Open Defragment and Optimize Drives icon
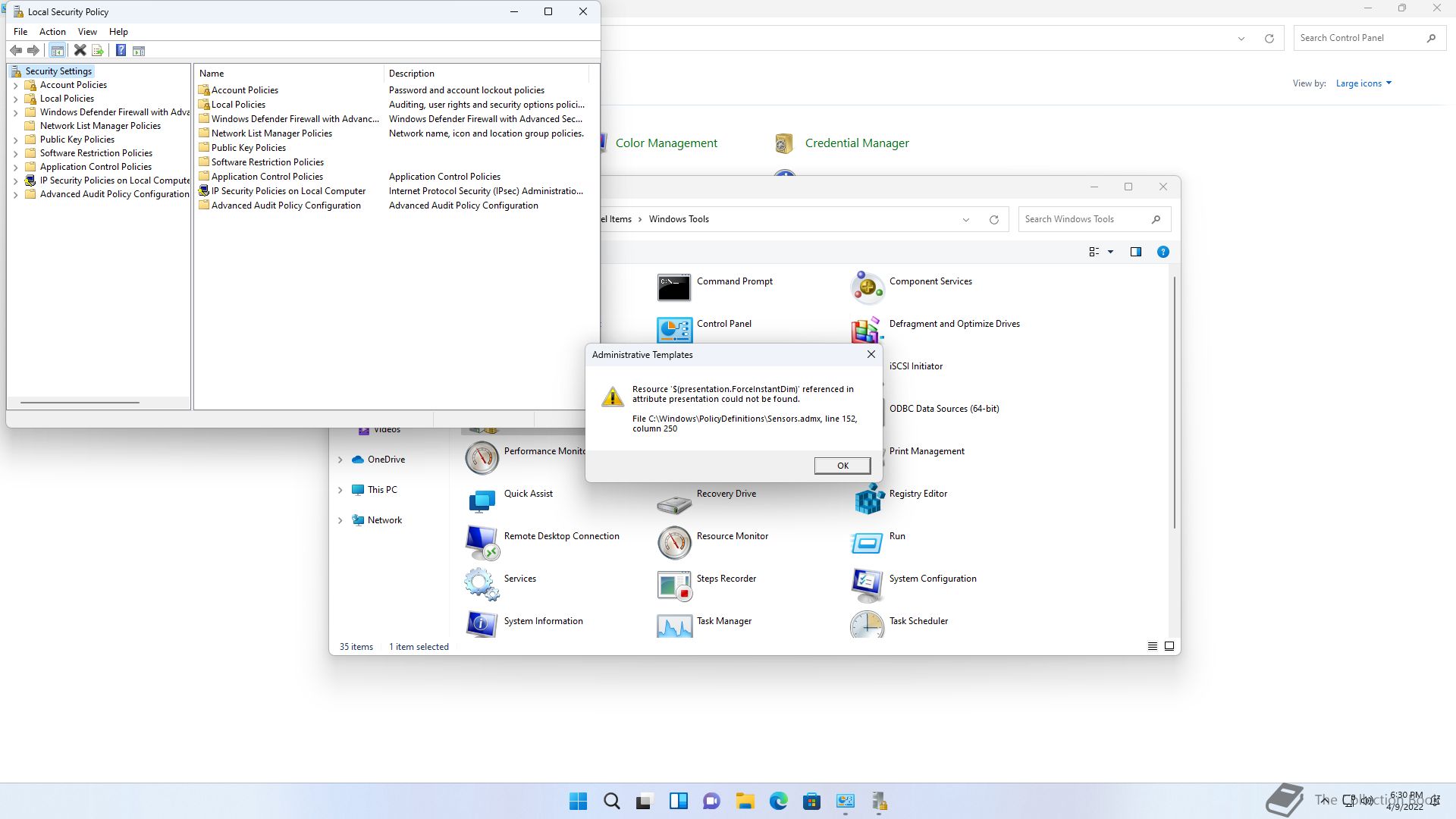 click(867, 330)
